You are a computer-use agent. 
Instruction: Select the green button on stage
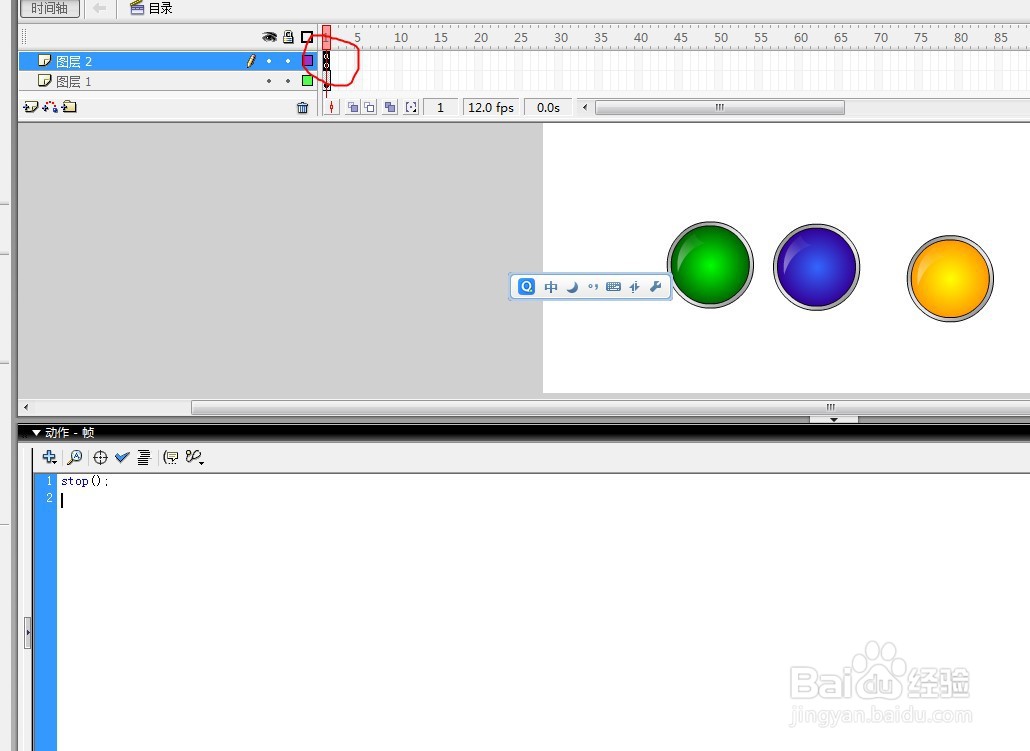click(x=710, y=265)
